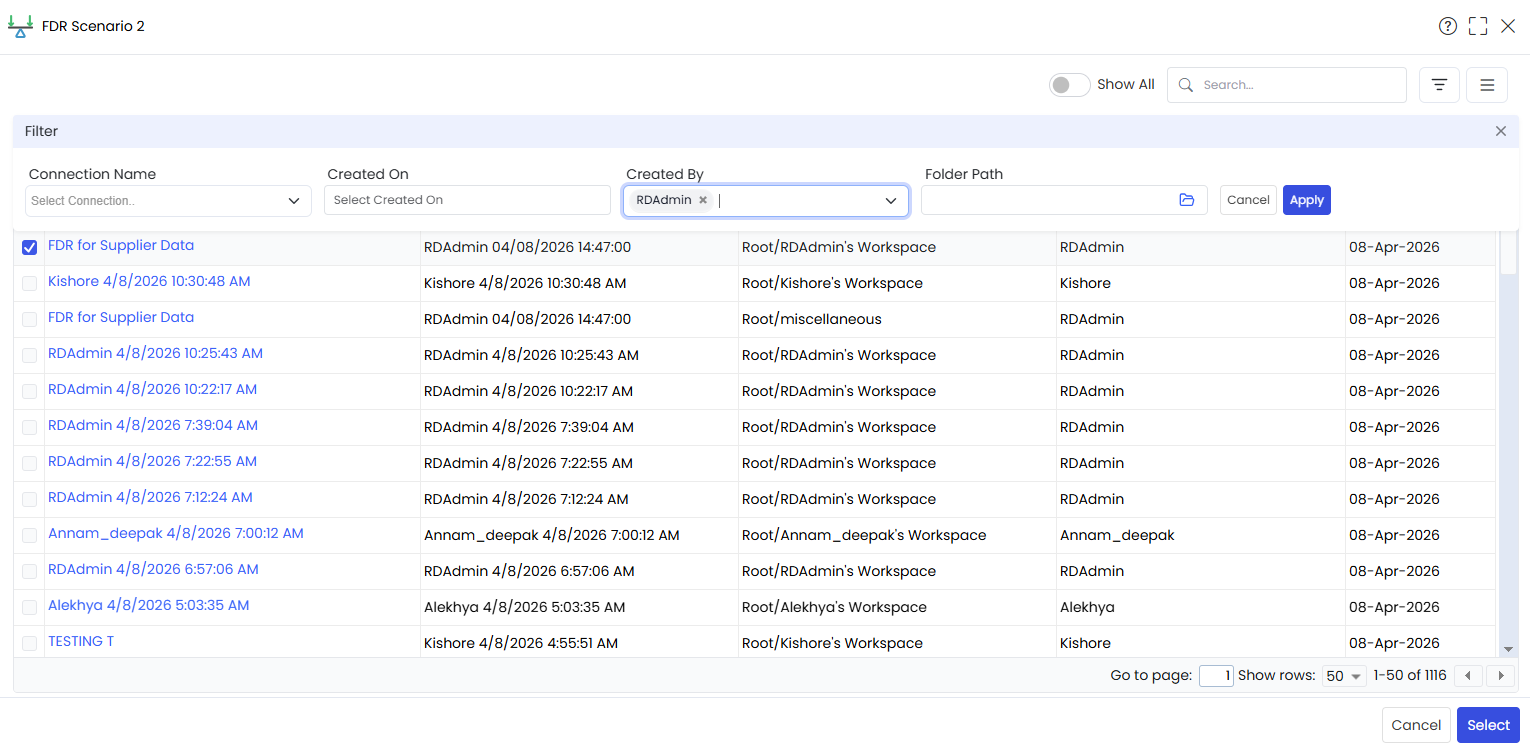
Task: Apply the filter
Action: click(x=1307, y=200)
